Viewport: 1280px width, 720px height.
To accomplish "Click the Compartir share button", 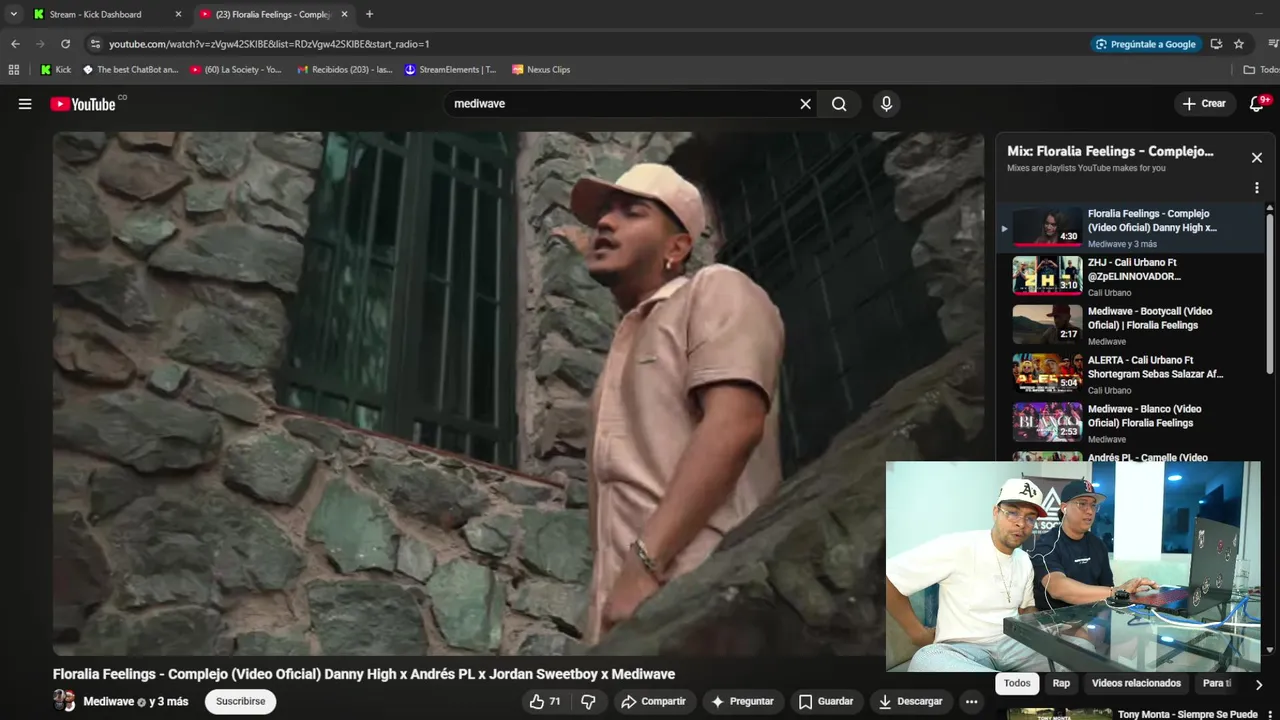I will click(653, 702).
